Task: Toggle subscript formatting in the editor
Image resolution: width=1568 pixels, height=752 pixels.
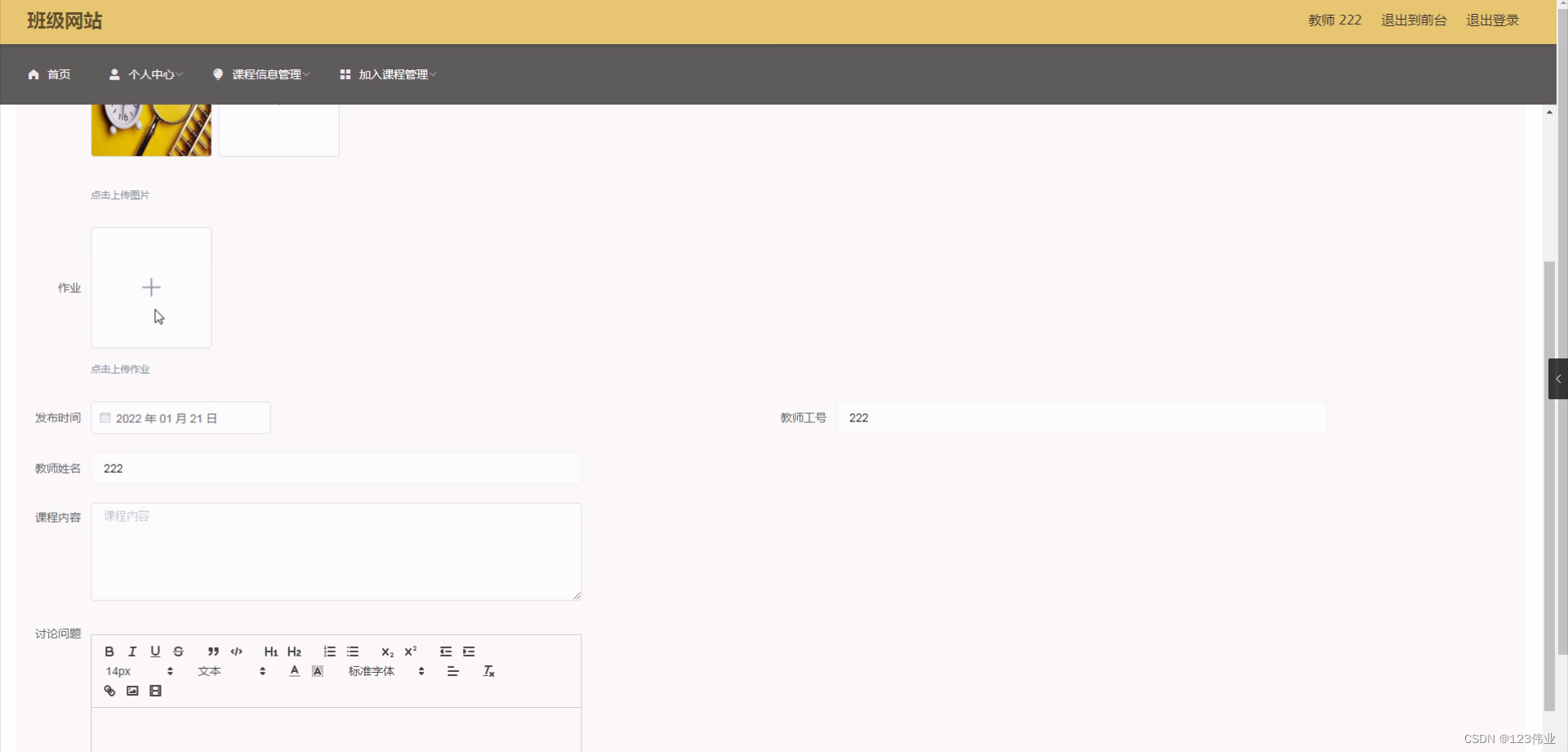Action: [x=387, y=652]
